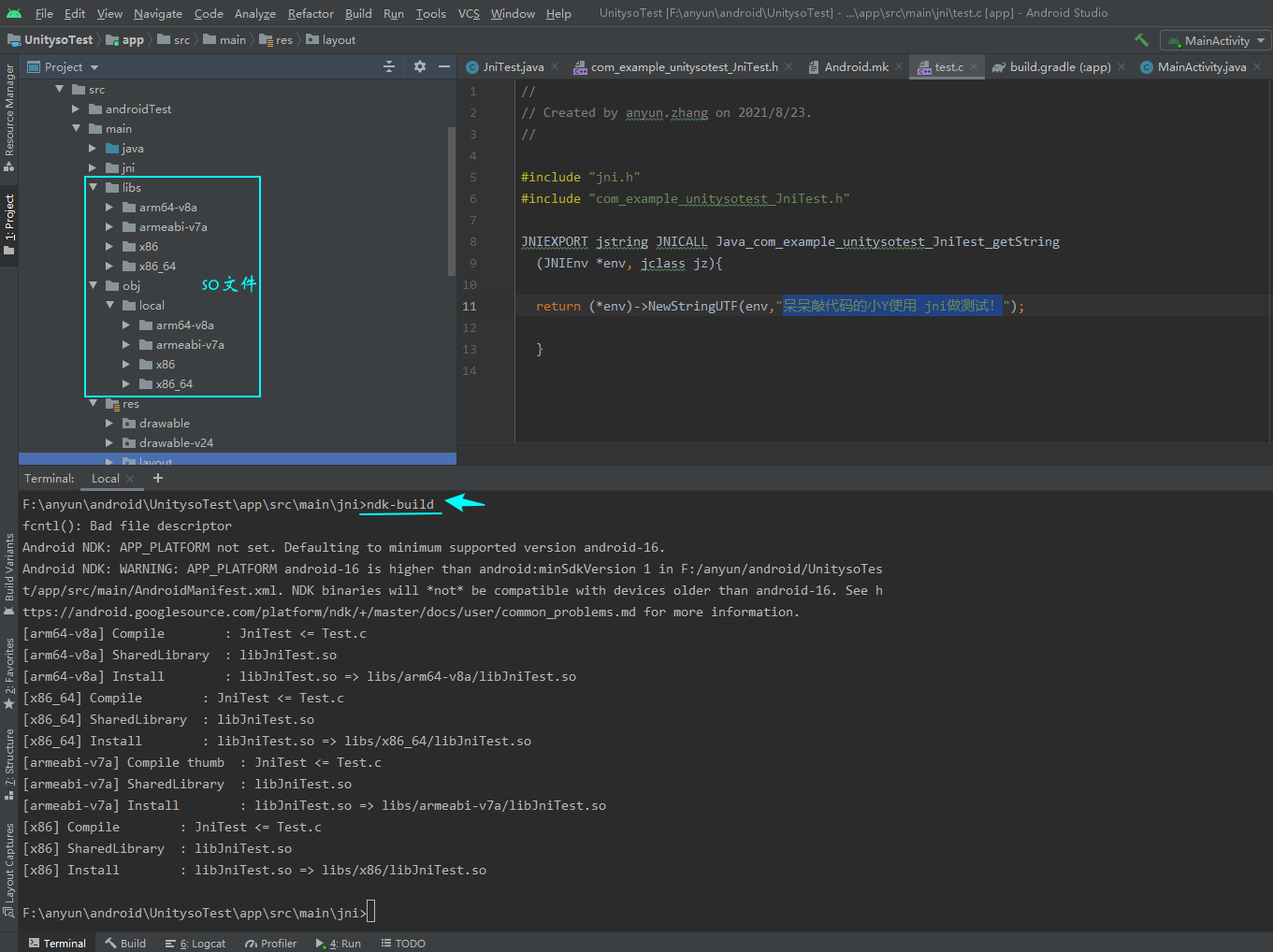The image size is (1273, 952).
Task: Open the Navigate menu
Action: click(x=158, y=13)
